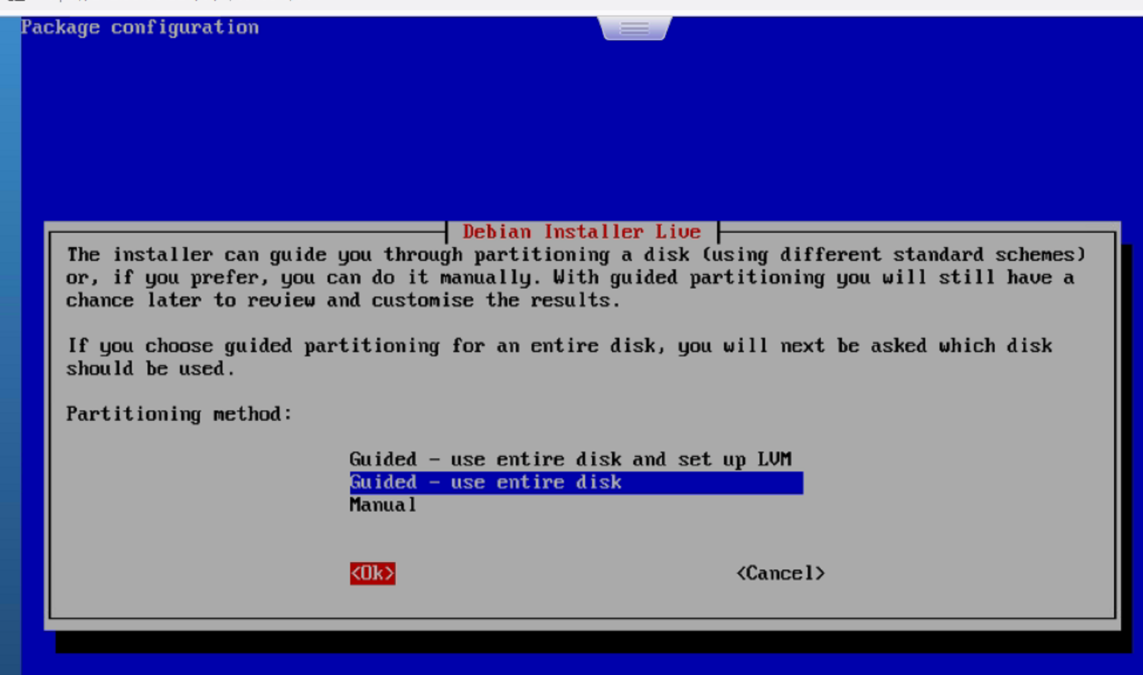Confirm selection with the Ok button

pos(372,574)
